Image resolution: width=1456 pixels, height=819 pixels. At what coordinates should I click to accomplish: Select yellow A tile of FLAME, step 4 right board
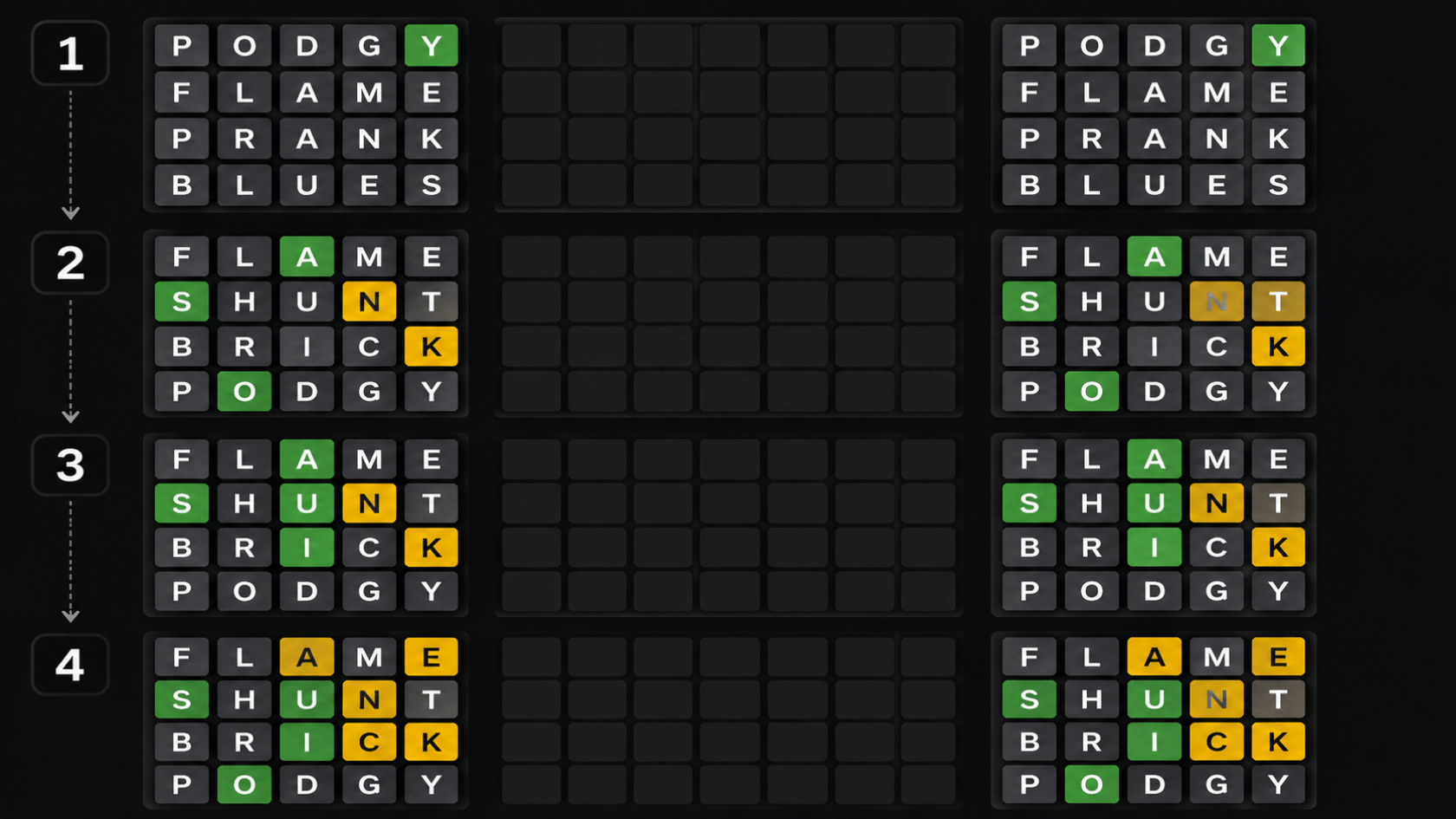tap(1154, 658)
